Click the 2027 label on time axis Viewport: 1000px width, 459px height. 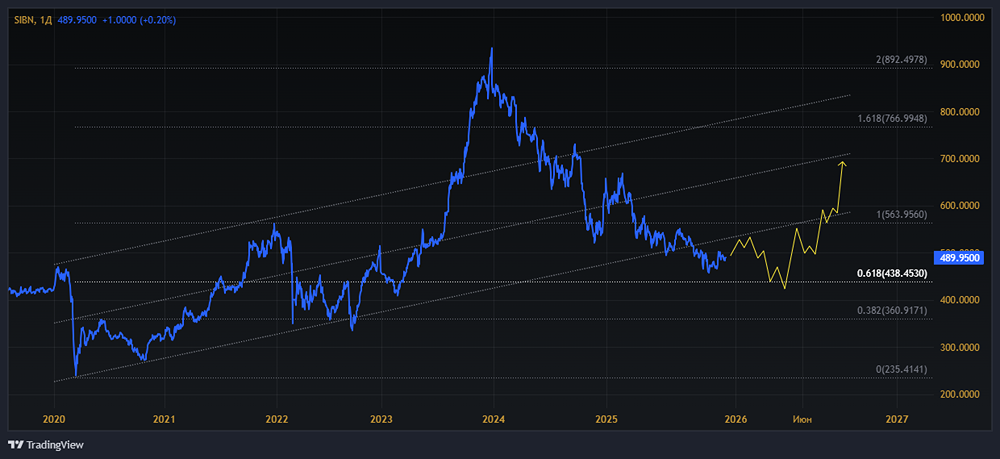click(x=897, y=419)
